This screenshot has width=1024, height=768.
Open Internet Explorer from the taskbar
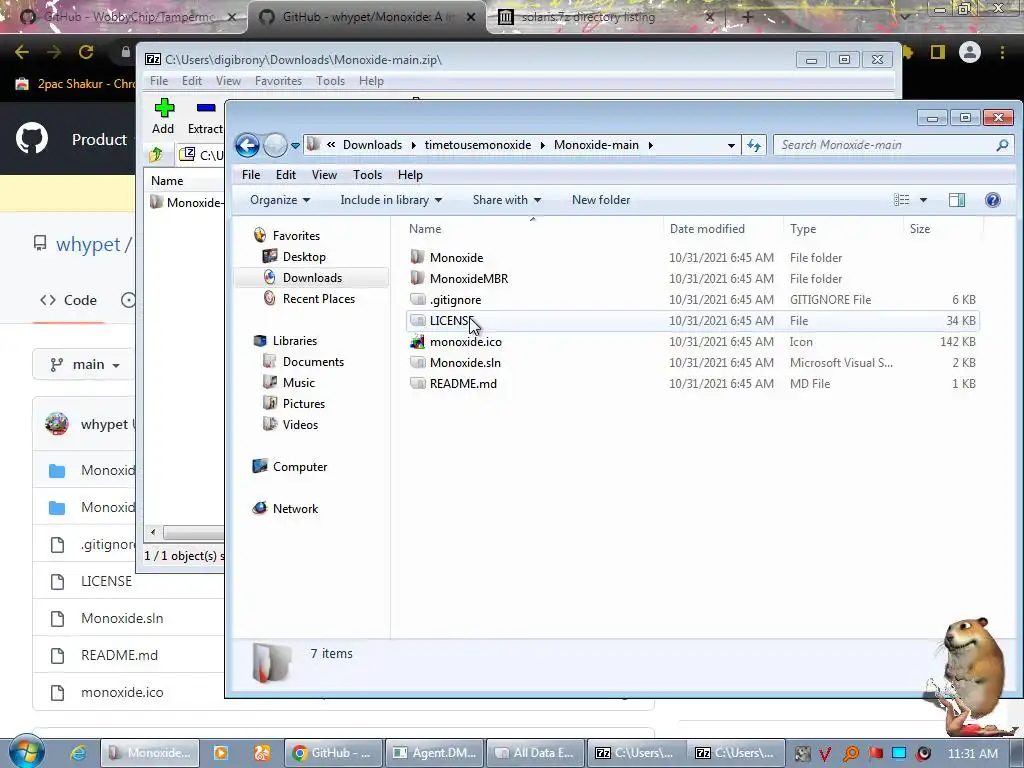tap(78, 753)
